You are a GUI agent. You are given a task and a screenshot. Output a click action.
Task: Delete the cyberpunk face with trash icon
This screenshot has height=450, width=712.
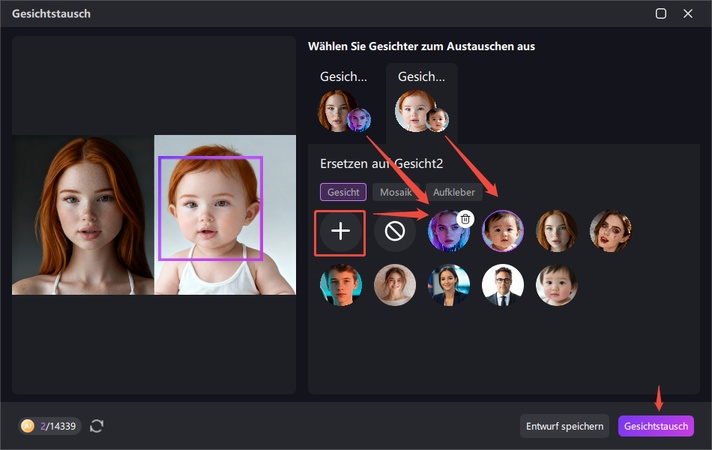(465, 219)
